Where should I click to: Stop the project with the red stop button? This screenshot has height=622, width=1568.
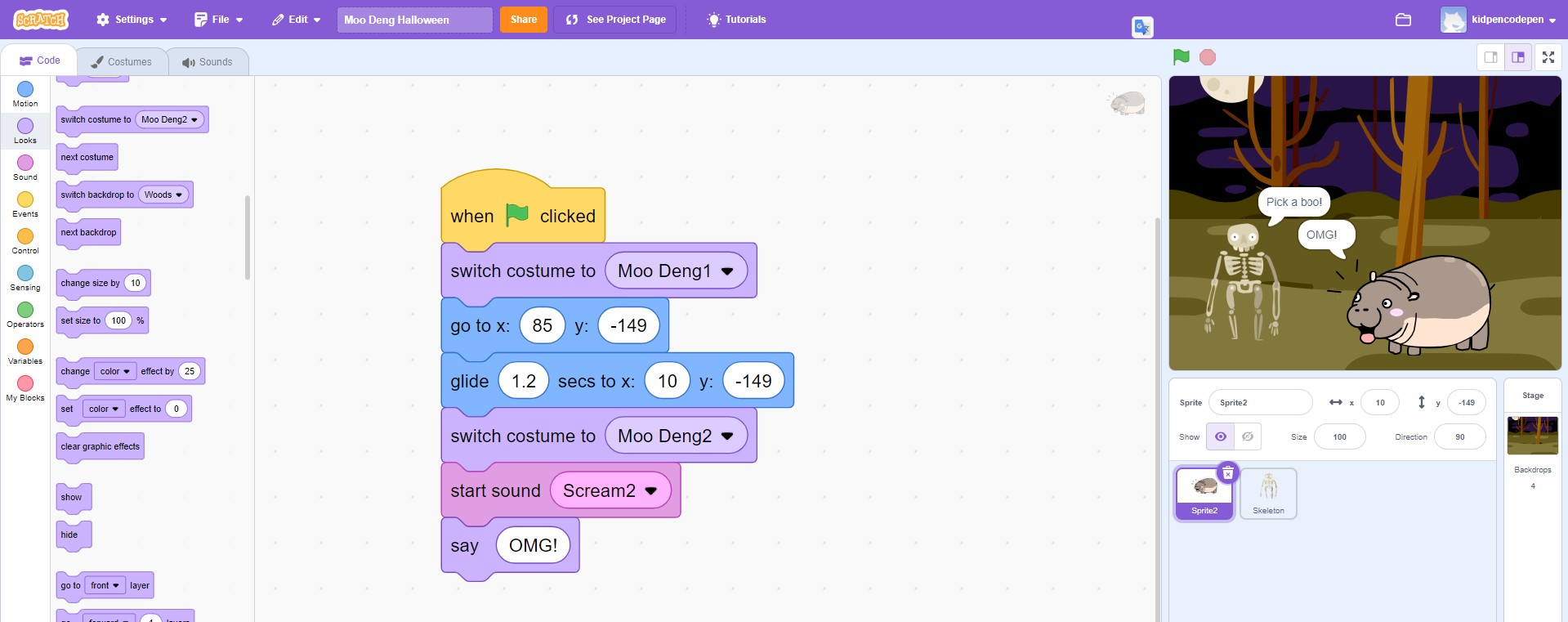click(1208, 57)
